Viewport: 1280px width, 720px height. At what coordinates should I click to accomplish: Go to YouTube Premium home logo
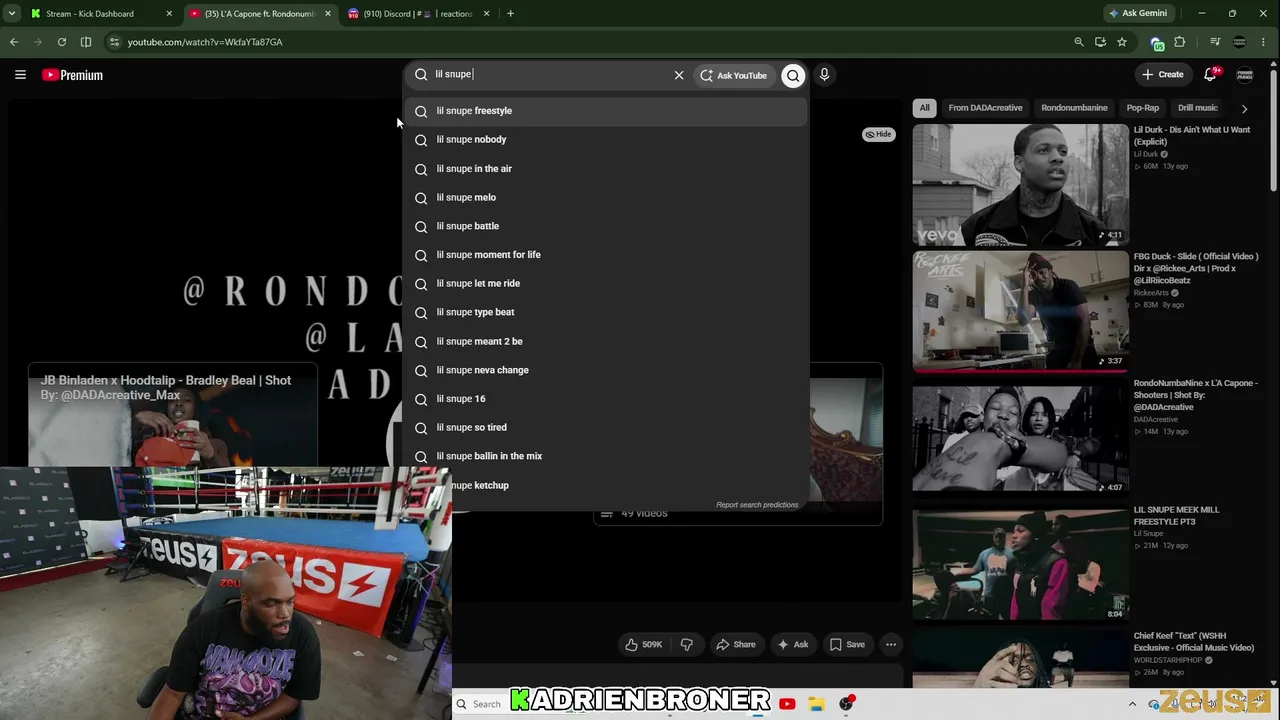click(x=72, y=75)
